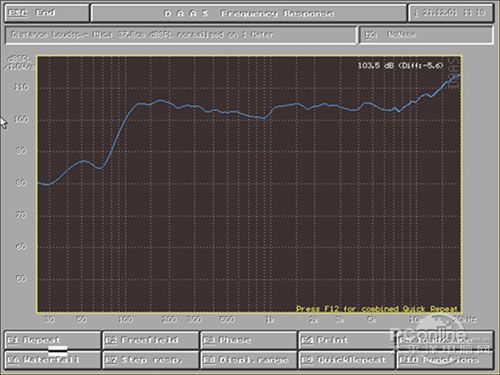Switch to F7 Step response
500x375 pixels.
click(x=151, y=360)
